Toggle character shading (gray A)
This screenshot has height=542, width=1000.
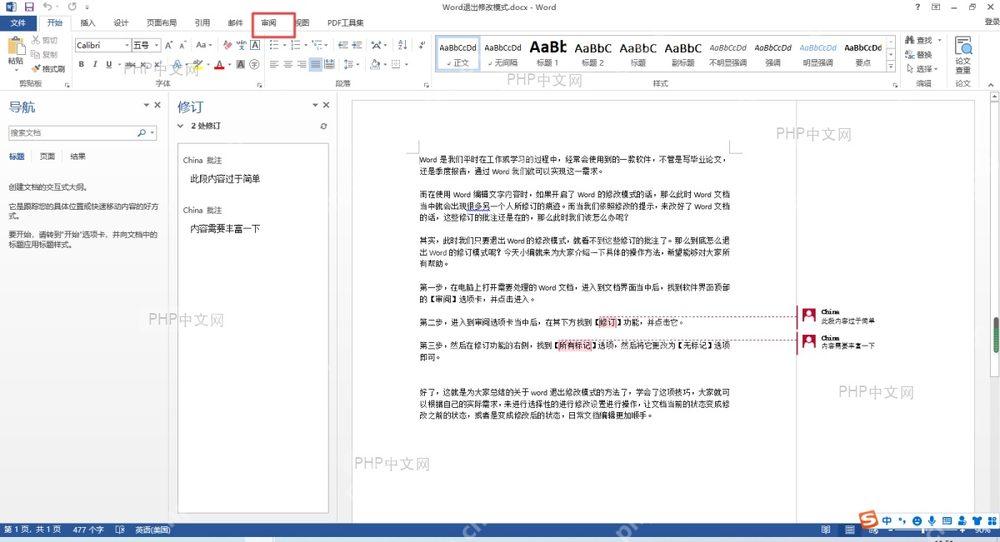point(240,64)
